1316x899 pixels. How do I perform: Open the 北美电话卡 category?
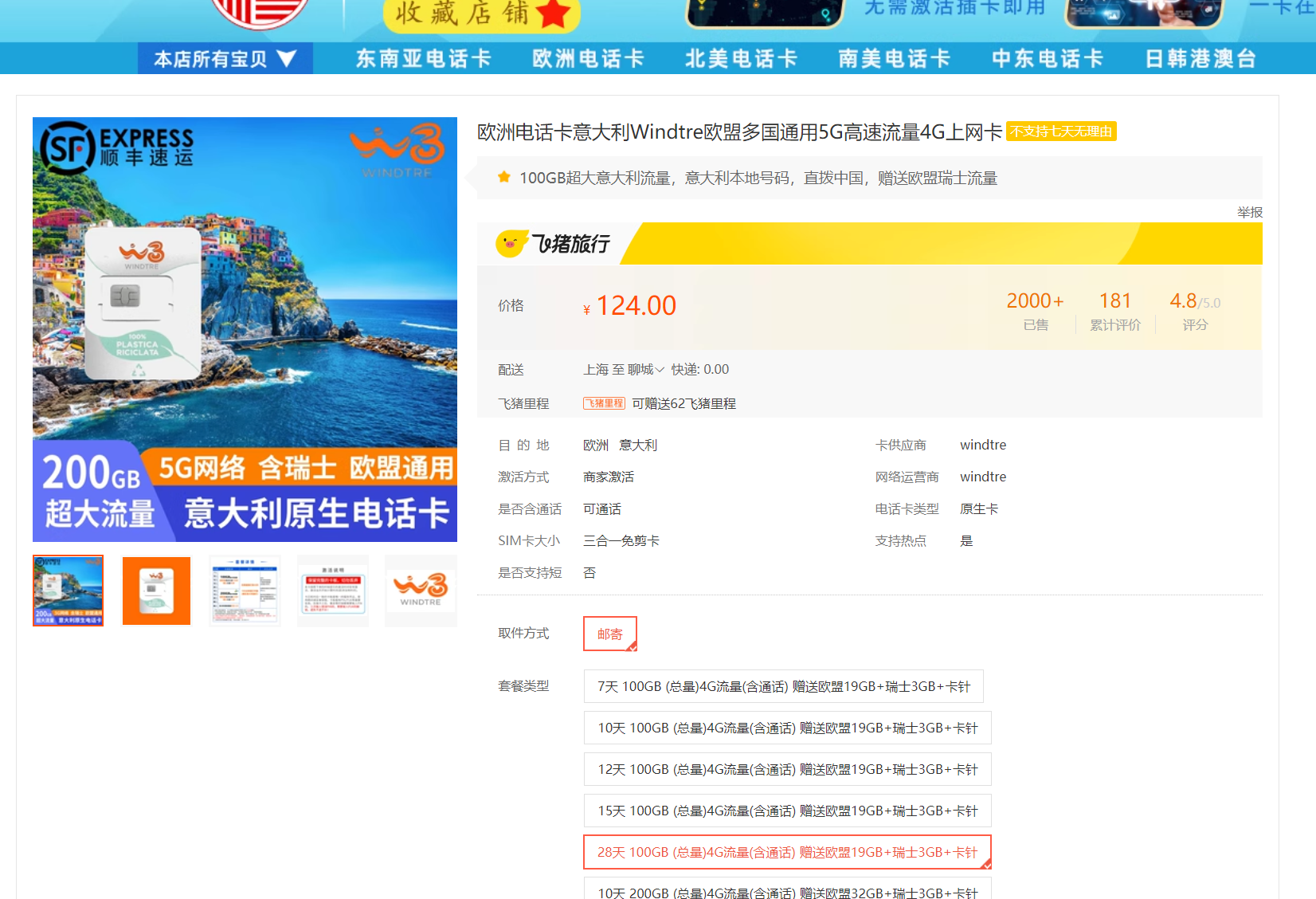tap(742, 58)
